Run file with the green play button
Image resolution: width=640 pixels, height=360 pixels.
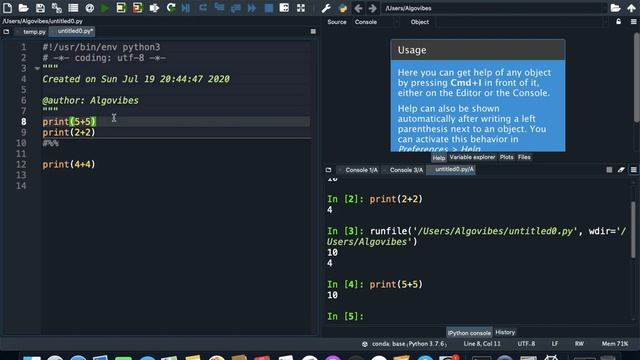click(105, 8)
